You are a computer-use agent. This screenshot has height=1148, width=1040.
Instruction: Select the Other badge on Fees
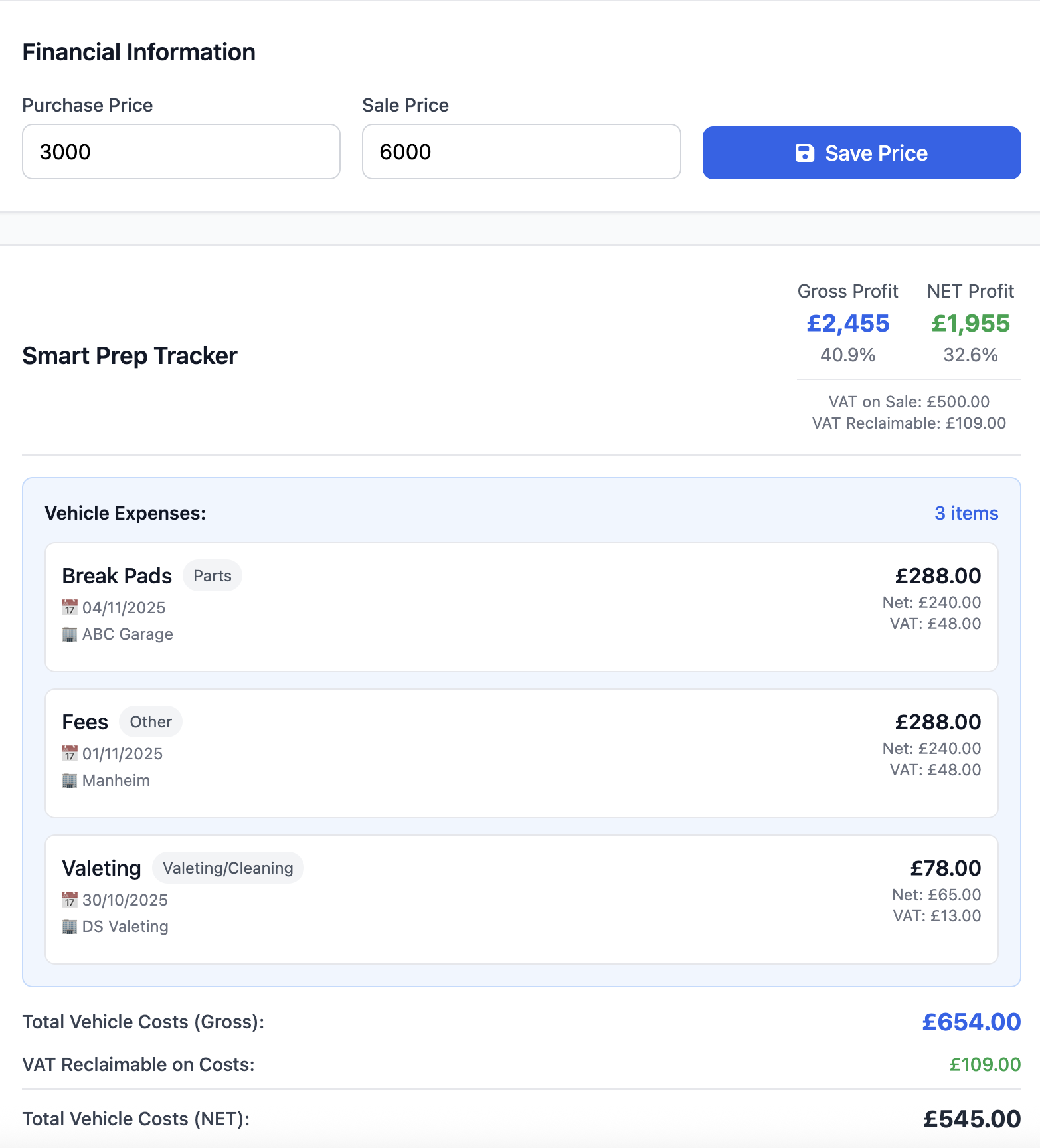click(150, 721)
